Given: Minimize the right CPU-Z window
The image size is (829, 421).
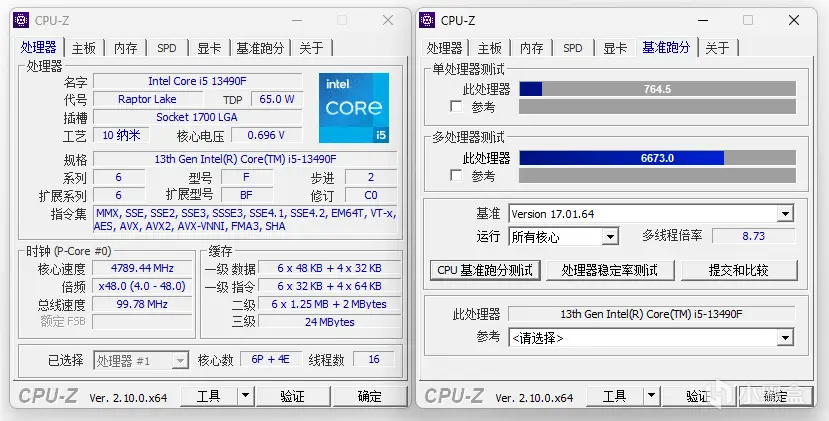Looking at the screenshot, I should click(703, 21).
